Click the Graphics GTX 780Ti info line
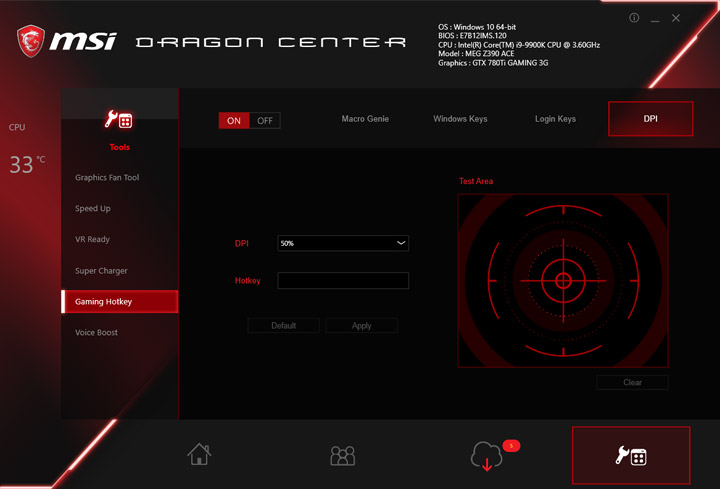720x489 pixels. pyautogui.click(x=493, y=63)
